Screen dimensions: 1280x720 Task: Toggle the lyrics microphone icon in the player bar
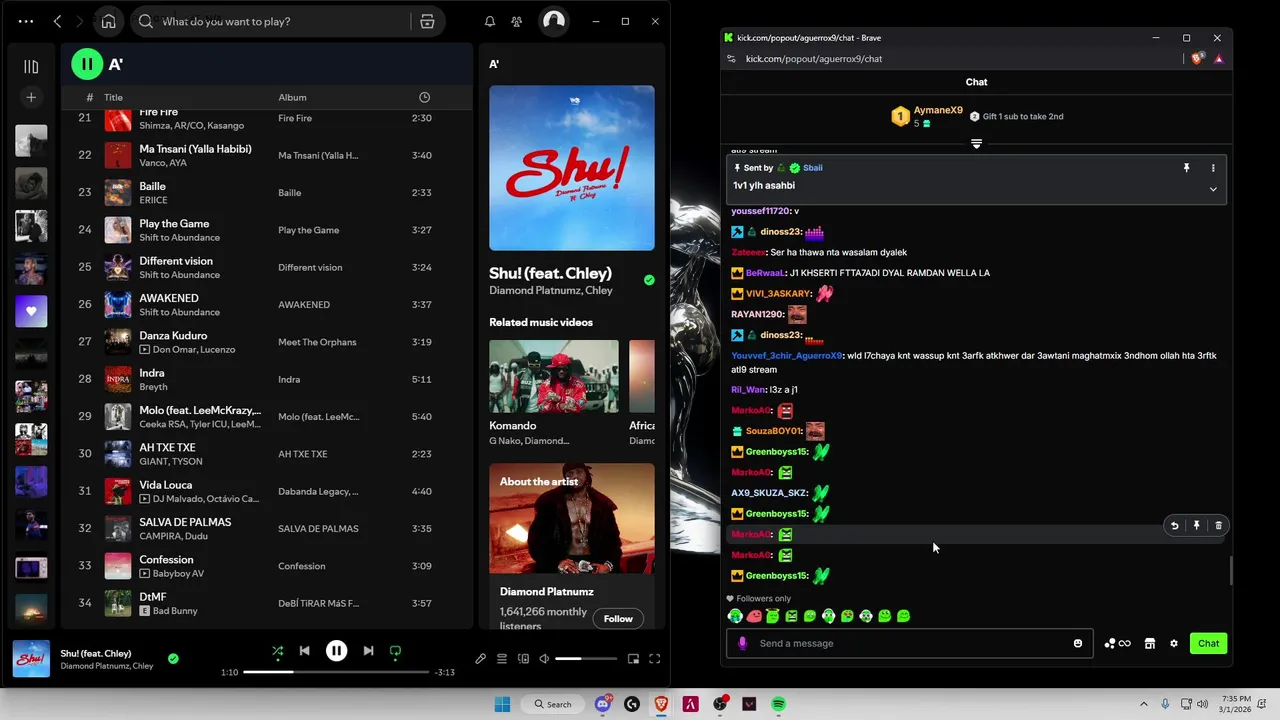[x=481, y=659]
